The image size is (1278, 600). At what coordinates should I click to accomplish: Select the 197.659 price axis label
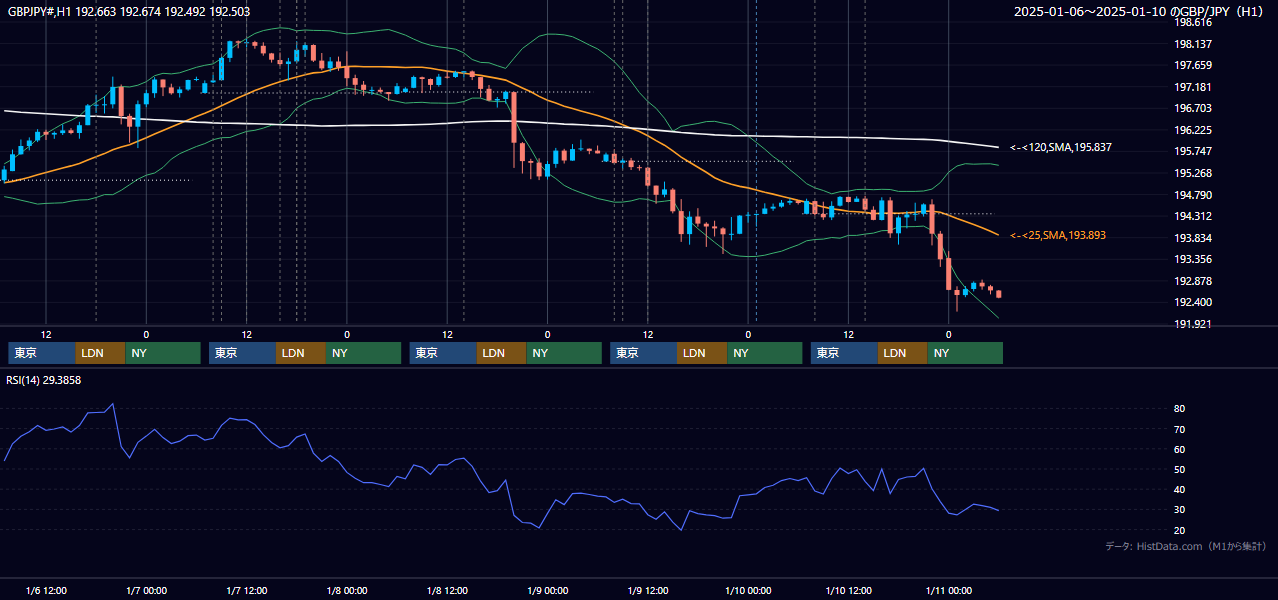(1193, 66)
